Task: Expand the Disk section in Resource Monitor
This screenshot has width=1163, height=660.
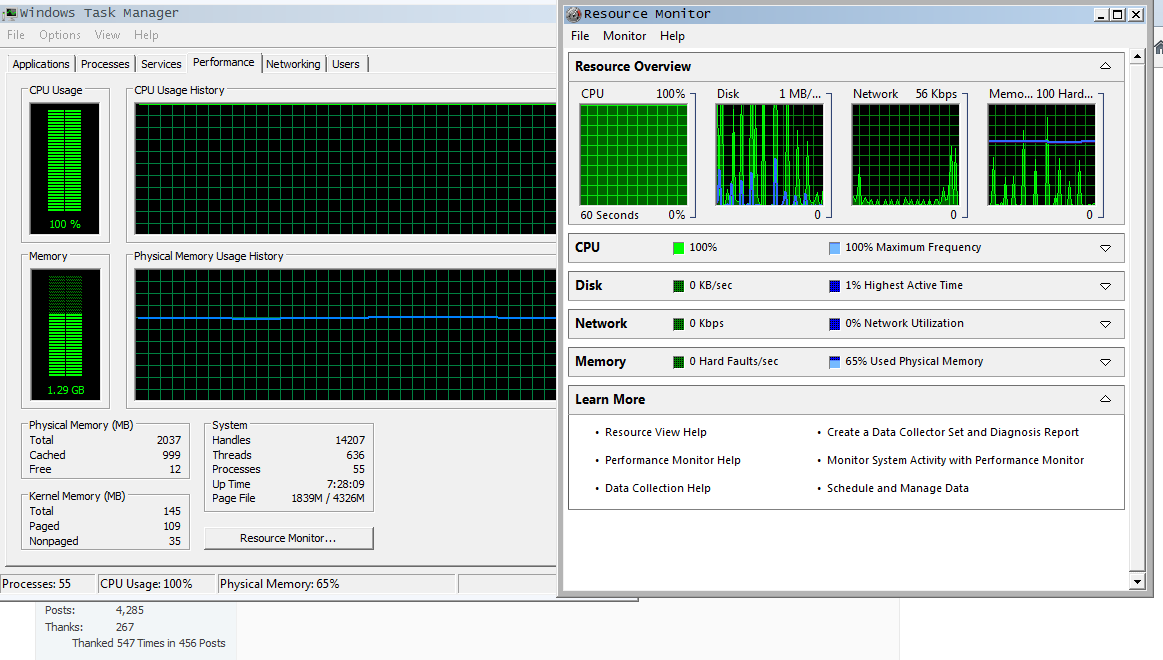Action: [1105, 286]
